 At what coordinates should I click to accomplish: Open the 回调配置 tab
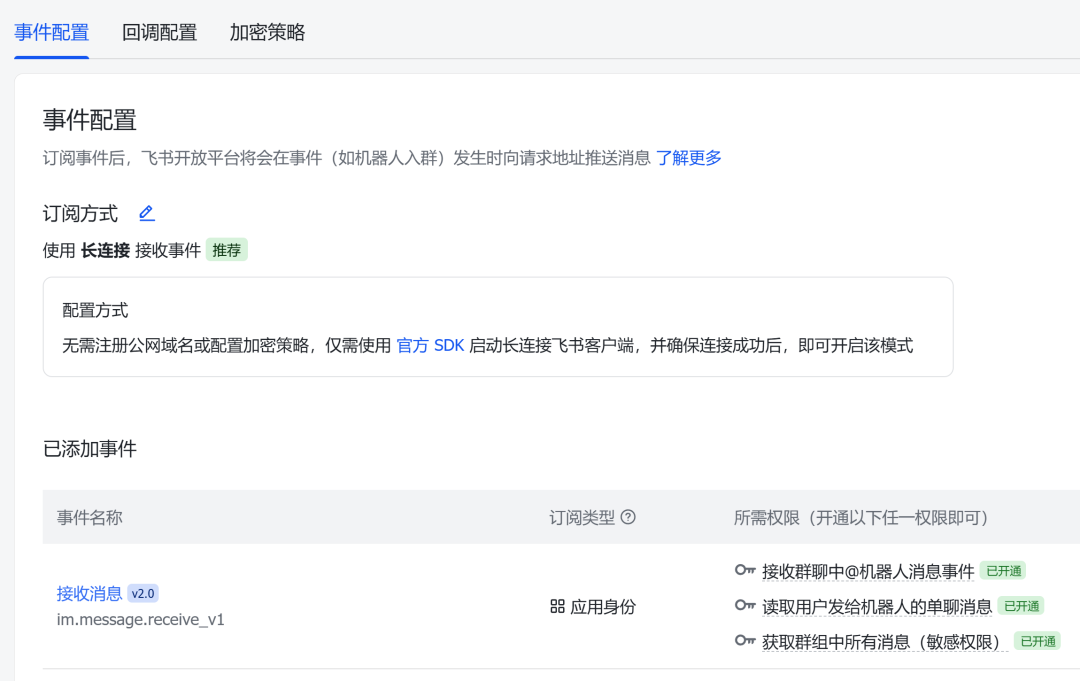click(159, 32)
